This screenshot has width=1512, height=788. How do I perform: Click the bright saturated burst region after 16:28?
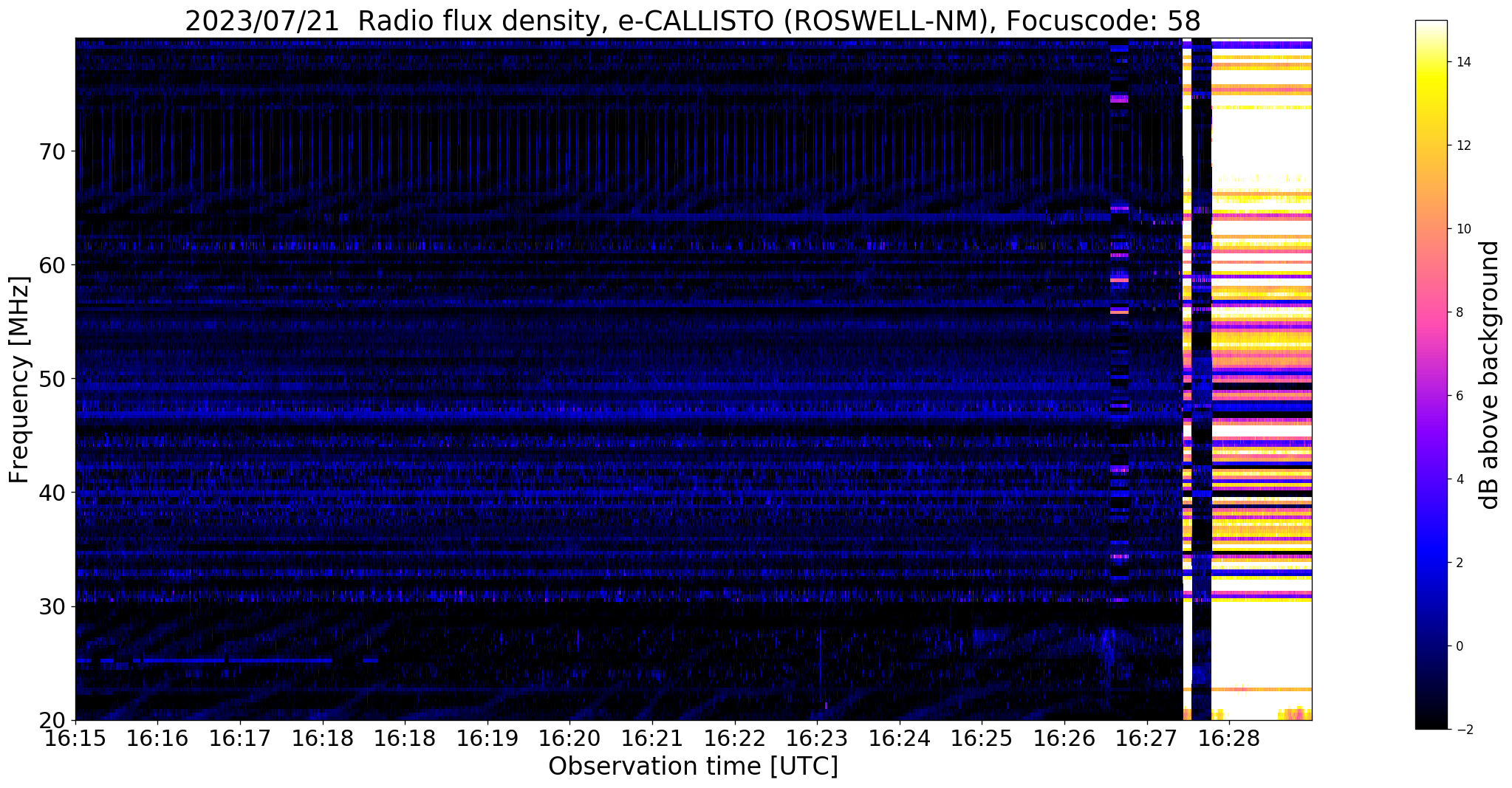[x=1262, y=379]
